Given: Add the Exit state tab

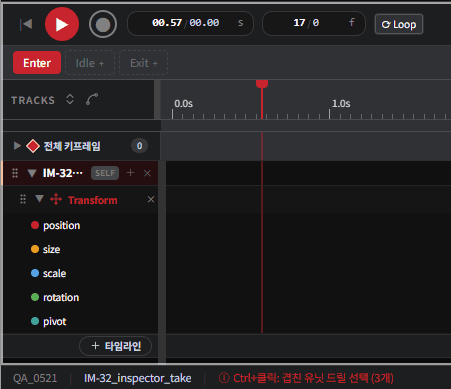Looking at the screenshot, I should click(143, 63).
